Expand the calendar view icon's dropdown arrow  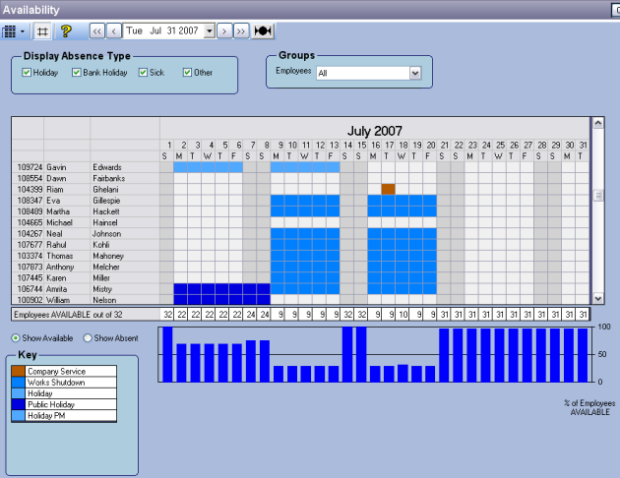pos(22,31)
